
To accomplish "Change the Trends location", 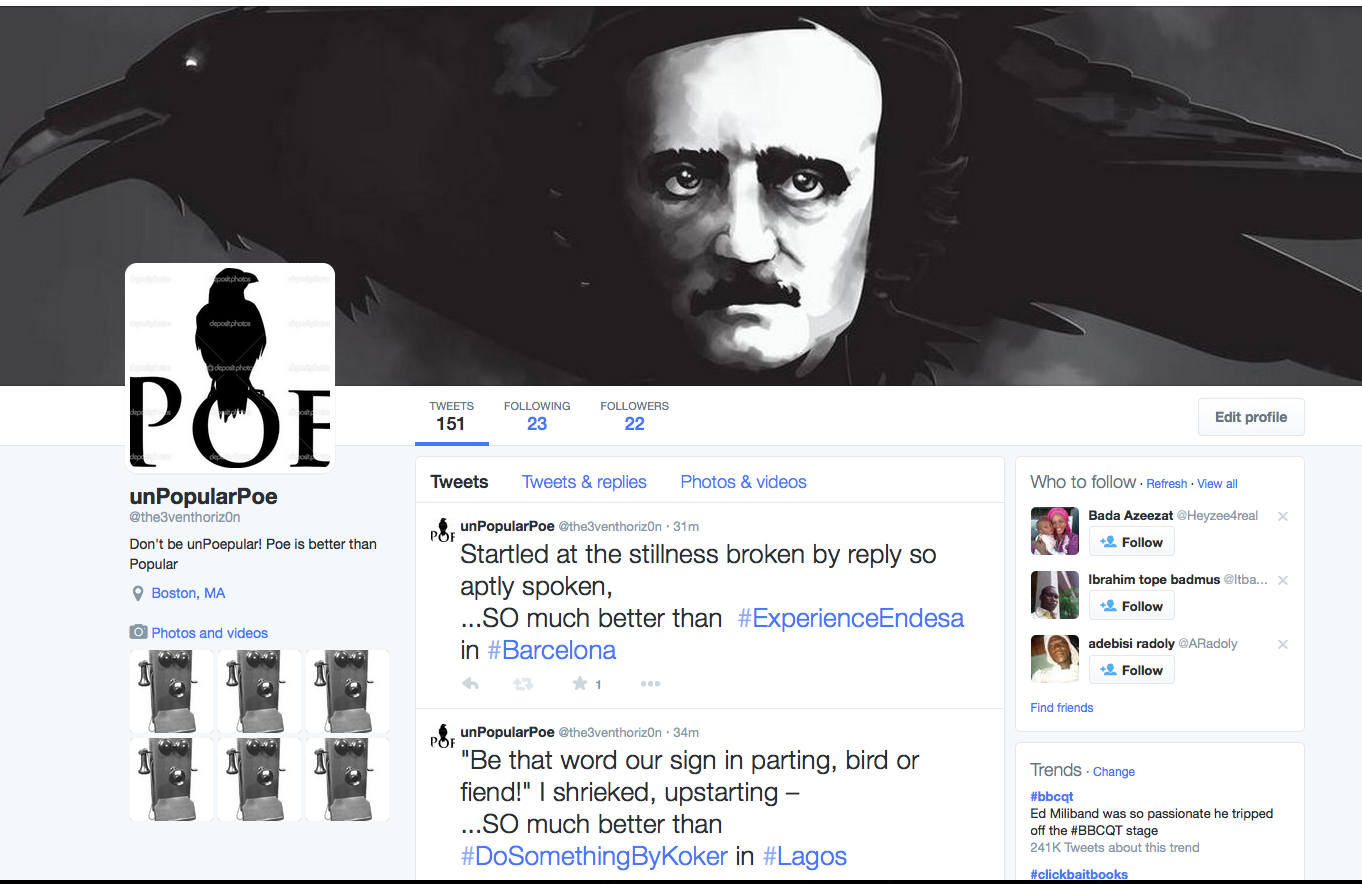I will (x=1113, y=772).
